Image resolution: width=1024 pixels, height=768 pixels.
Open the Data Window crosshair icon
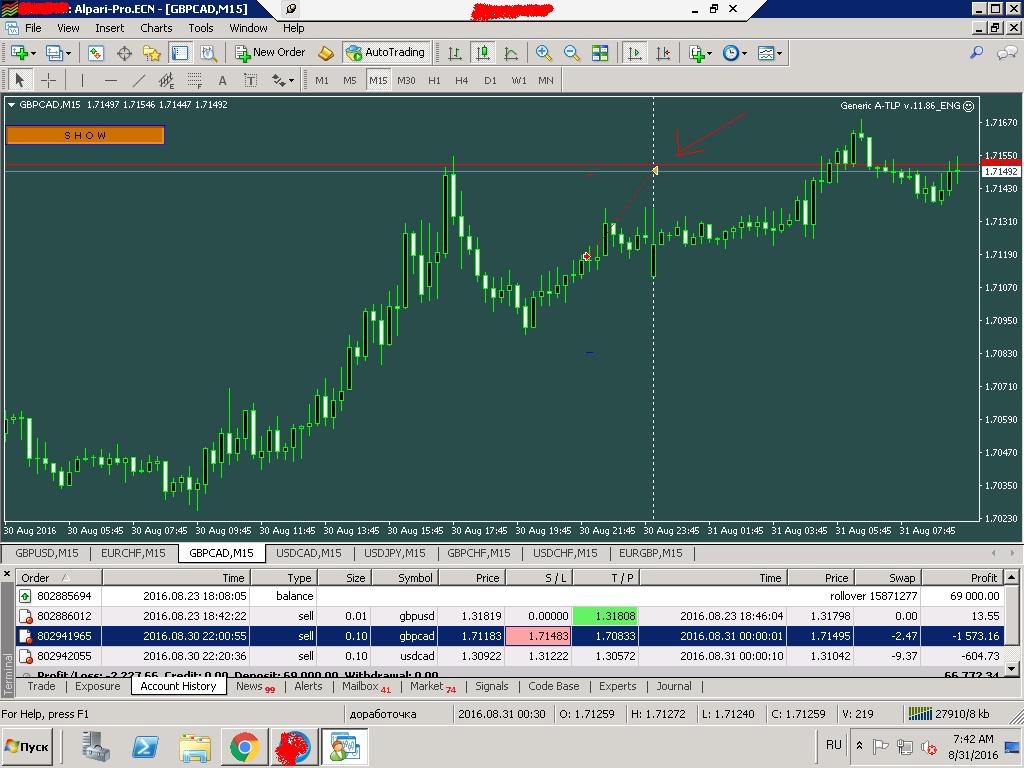tap(124, 53)
